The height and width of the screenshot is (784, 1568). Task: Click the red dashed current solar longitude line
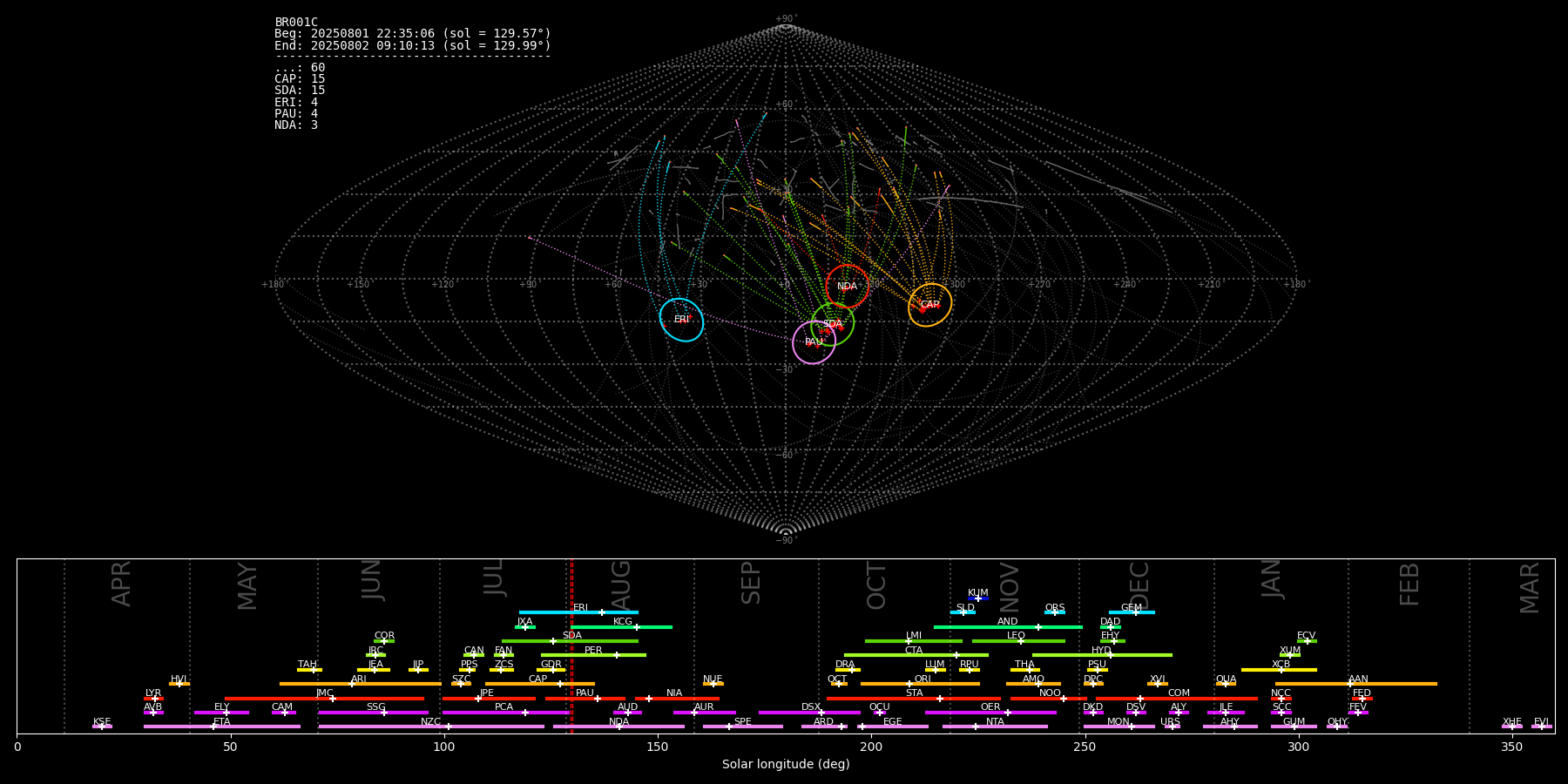click(x=571, y=645)
